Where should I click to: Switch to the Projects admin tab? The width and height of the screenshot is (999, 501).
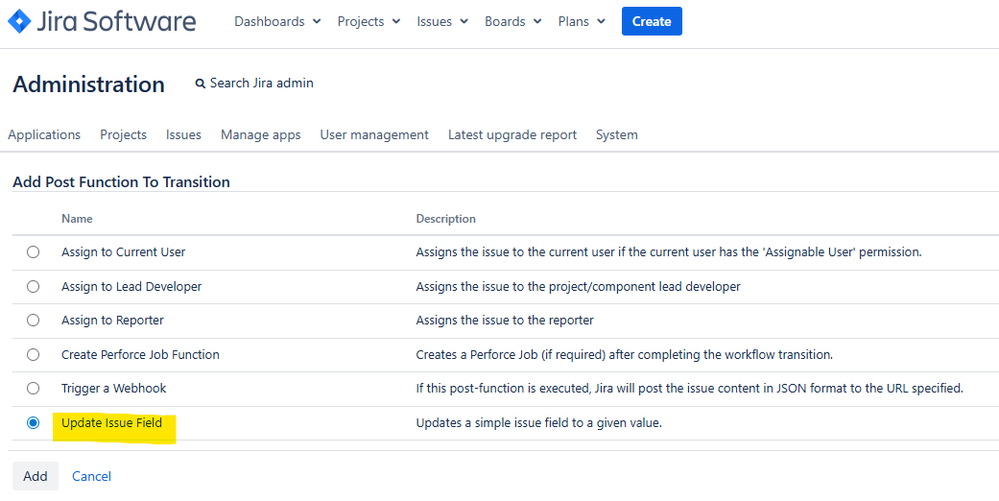tap(123, 134)
